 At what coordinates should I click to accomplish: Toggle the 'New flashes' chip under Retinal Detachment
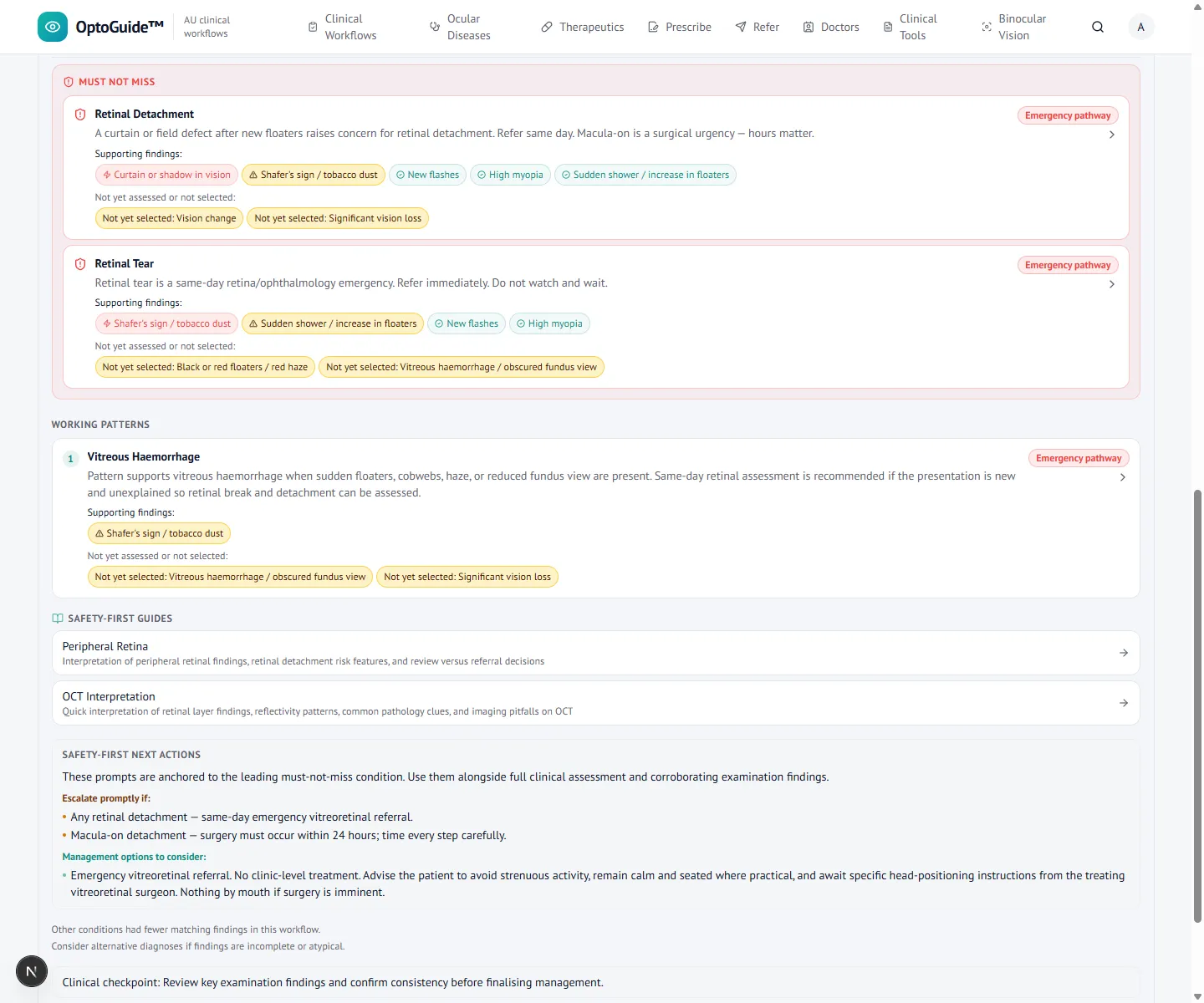pyautogui.click(x=427, y=175)
